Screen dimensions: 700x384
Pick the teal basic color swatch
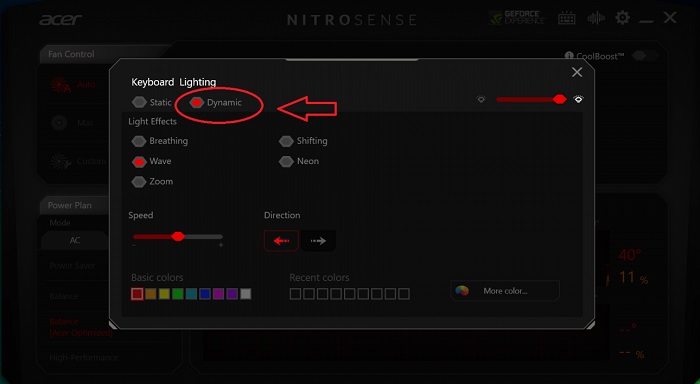click(x=191, y=294)
